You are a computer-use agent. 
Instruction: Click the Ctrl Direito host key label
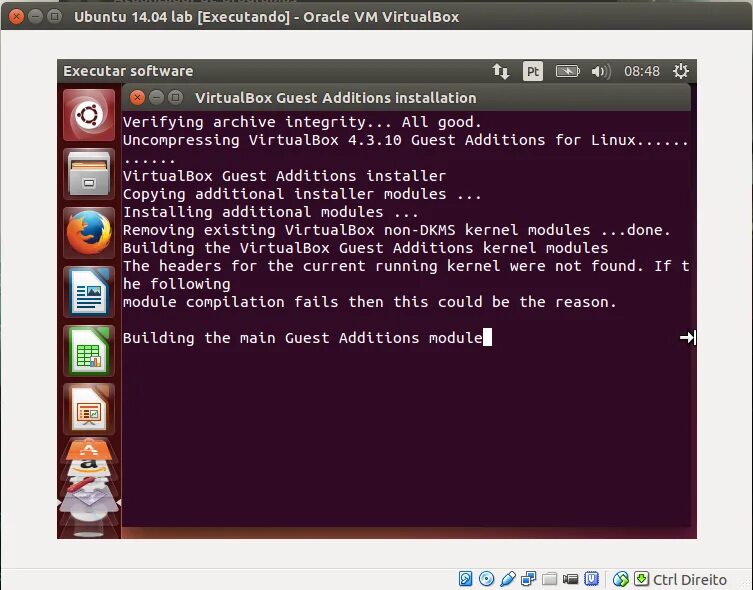click(690, 579)
